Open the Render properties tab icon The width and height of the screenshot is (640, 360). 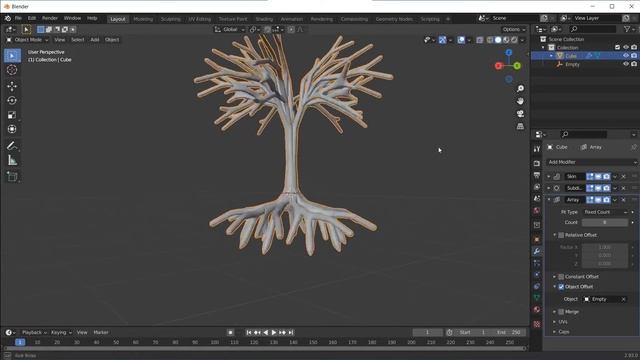click(537, 163)
